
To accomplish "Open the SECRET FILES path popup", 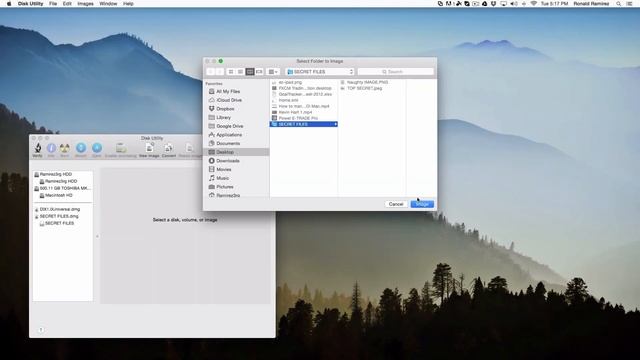I will 320,72.
